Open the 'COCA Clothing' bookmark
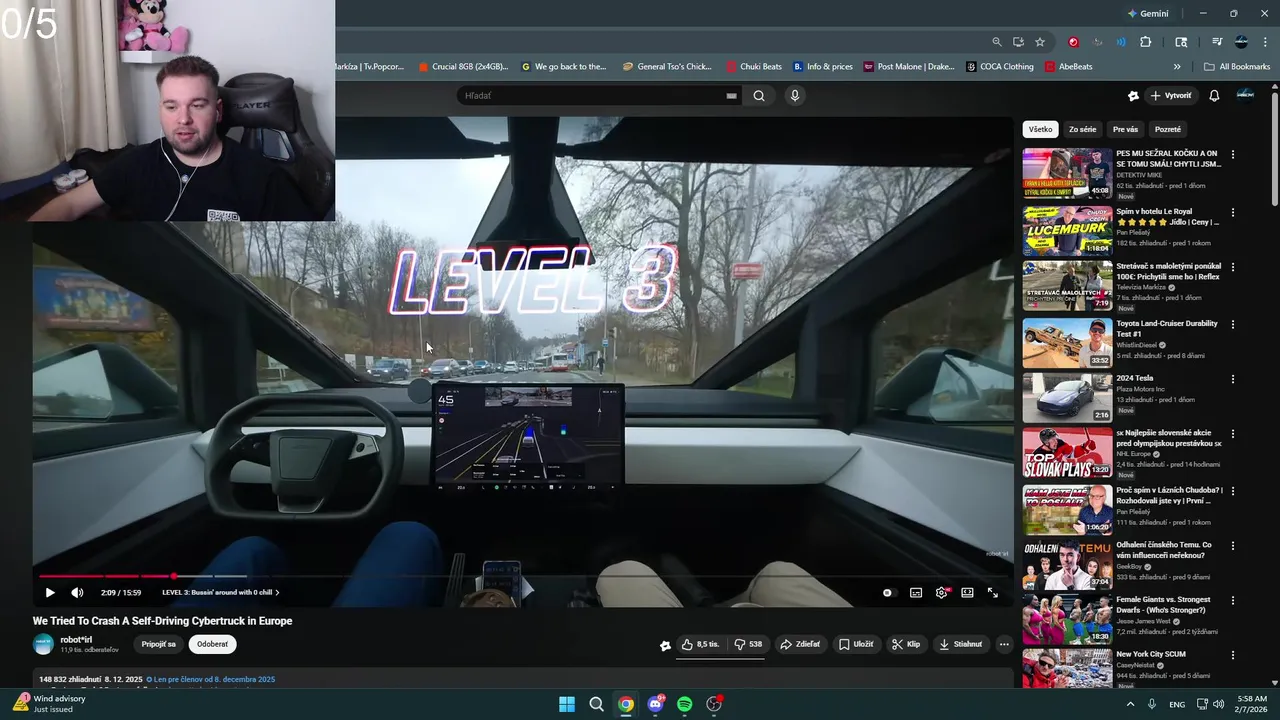The height and width of the screenshot is (720, 1280). 1000,67
